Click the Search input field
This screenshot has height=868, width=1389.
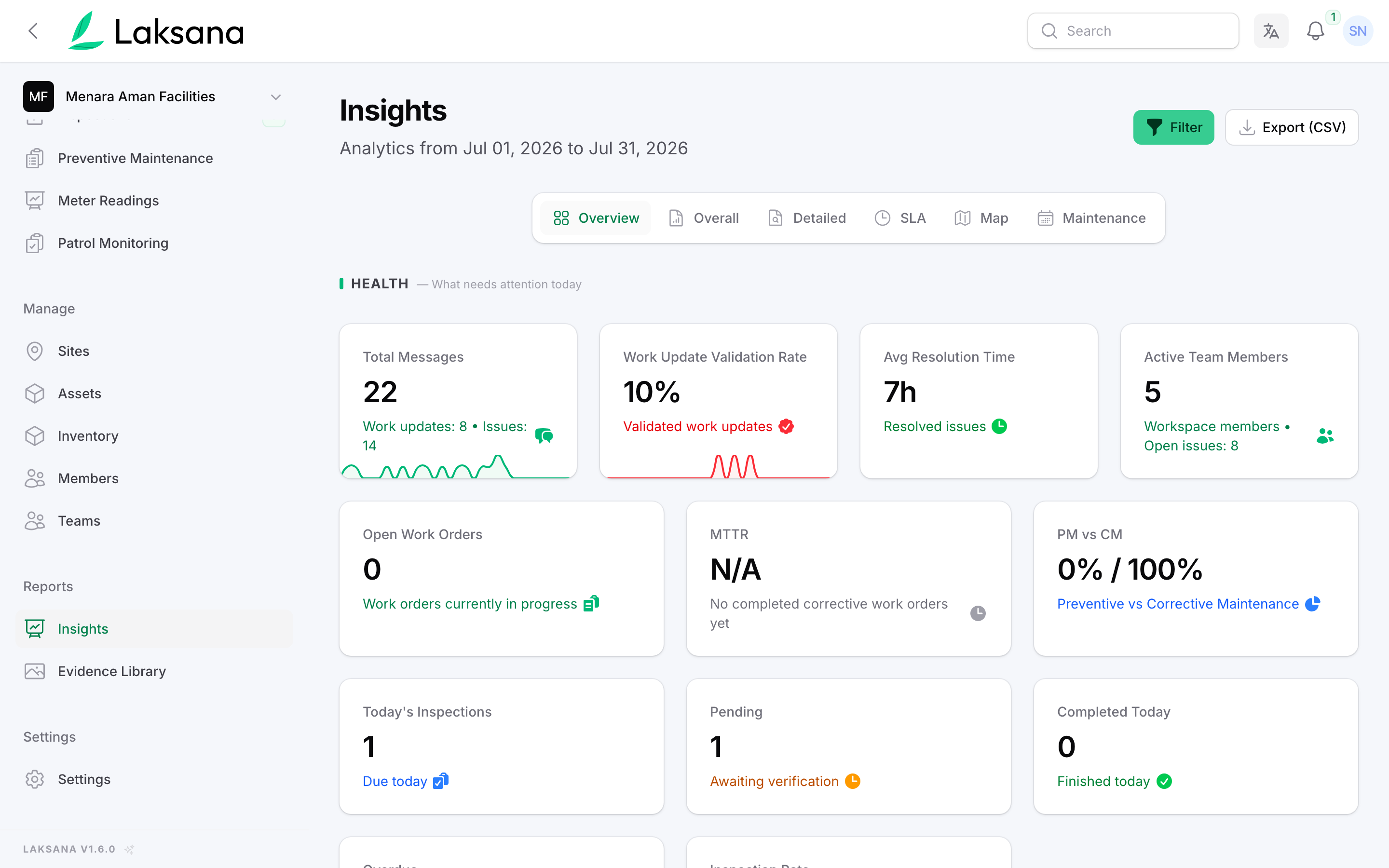(x=1133, y=31)
